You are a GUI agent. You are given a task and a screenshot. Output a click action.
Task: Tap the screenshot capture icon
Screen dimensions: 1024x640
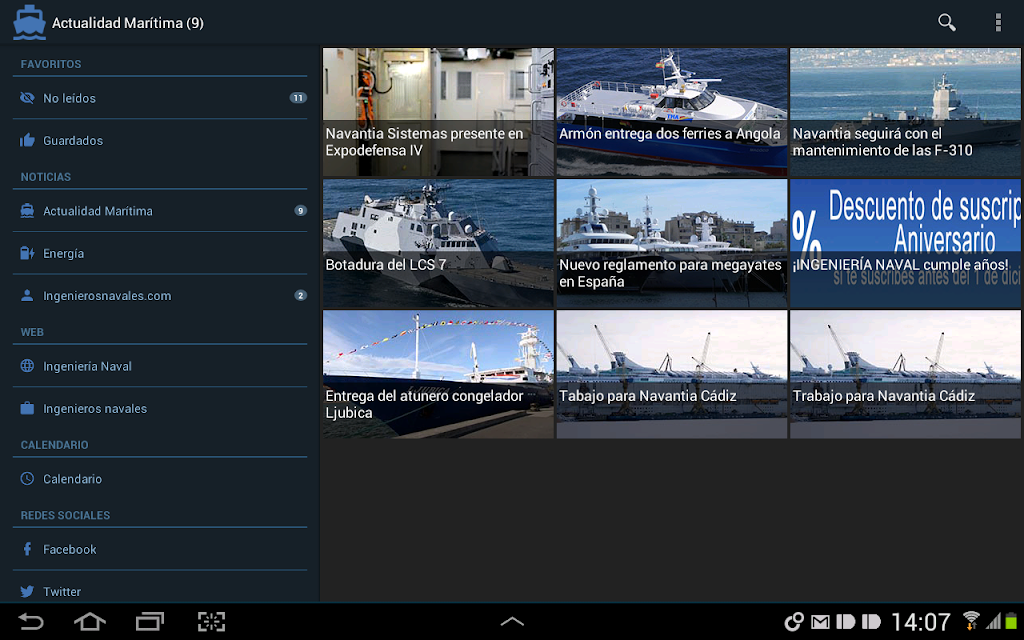[x=211, y=622]
